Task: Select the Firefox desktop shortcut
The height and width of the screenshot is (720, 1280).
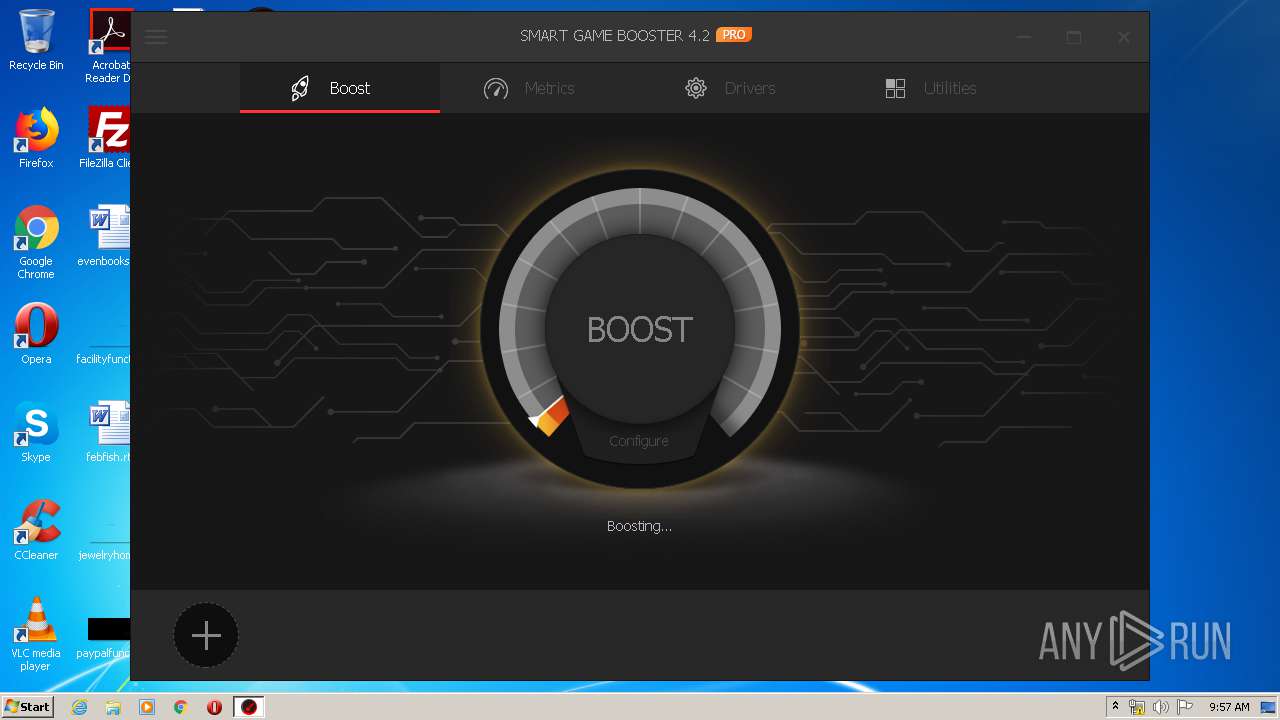Action: [x=36, y=138]
